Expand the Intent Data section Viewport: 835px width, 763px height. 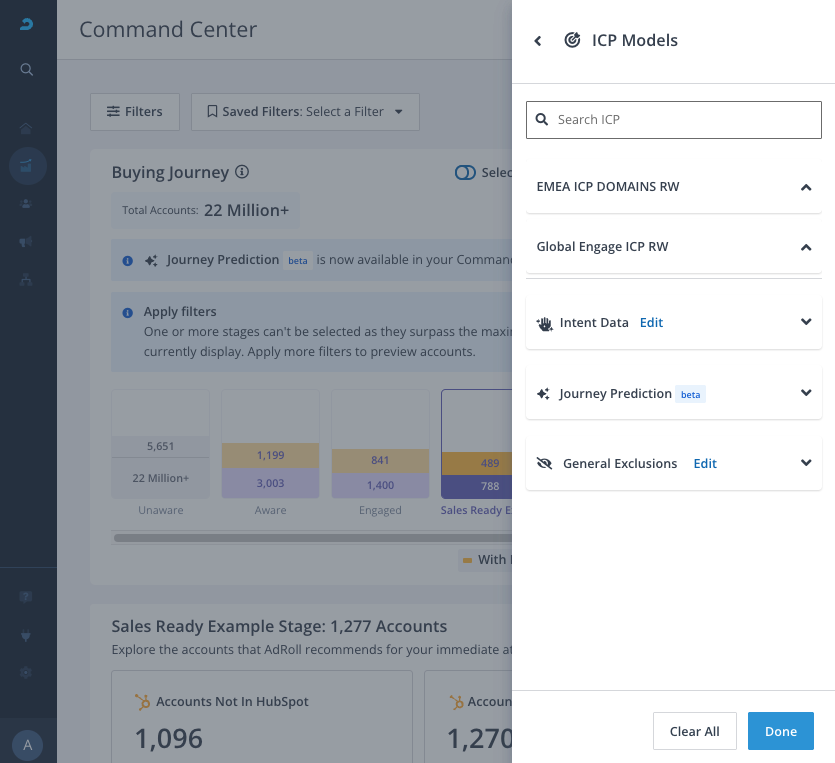805,322
